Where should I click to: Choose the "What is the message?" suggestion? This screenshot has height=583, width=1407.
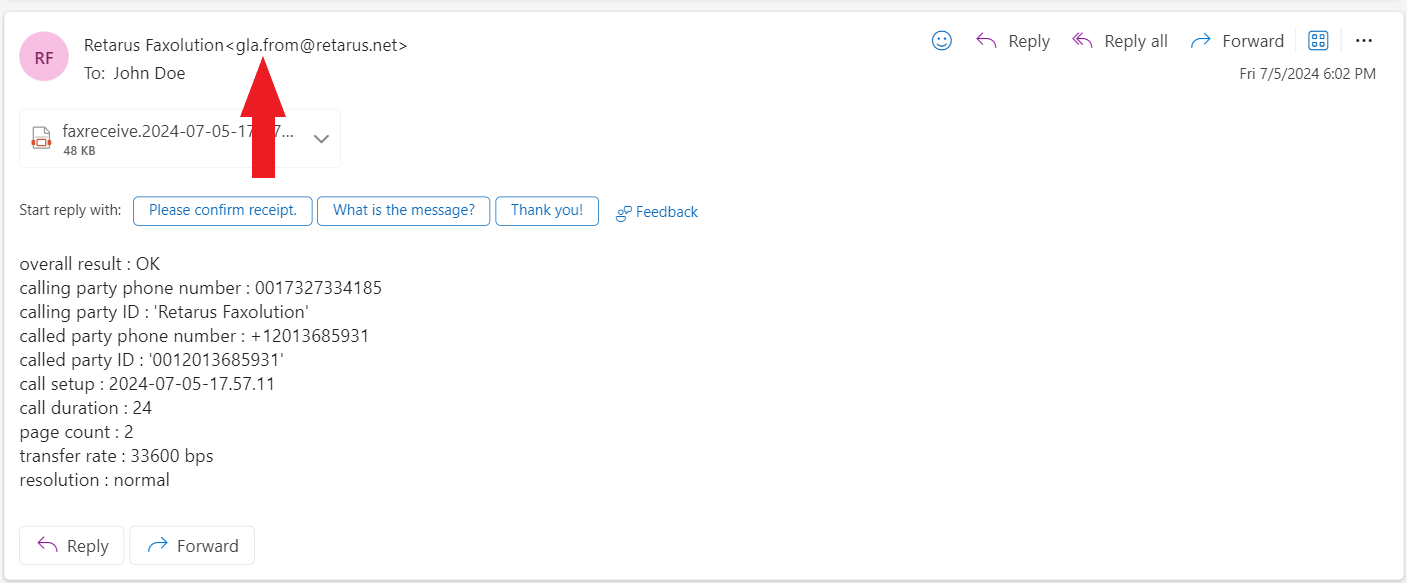[x=403, y=211]
